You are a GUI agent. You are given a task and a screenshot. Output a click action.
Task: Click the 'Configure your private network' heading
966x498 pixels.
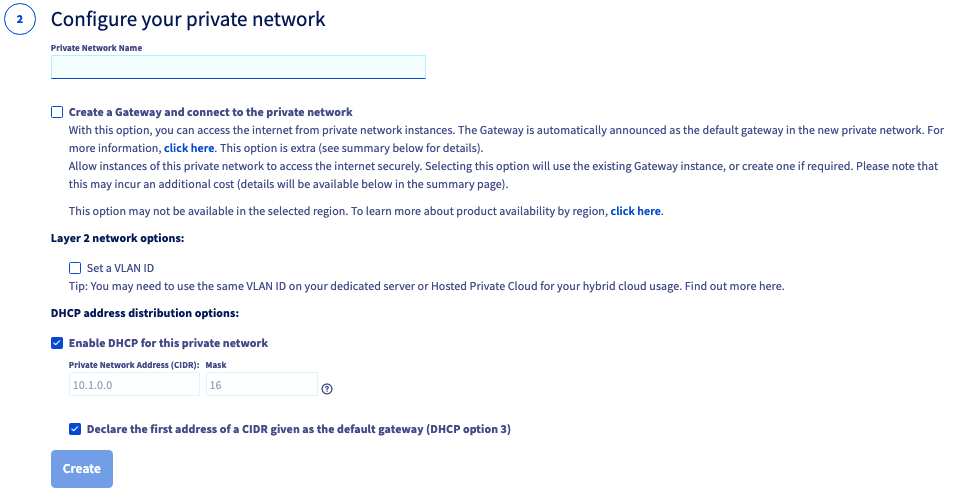pos(188,19)
